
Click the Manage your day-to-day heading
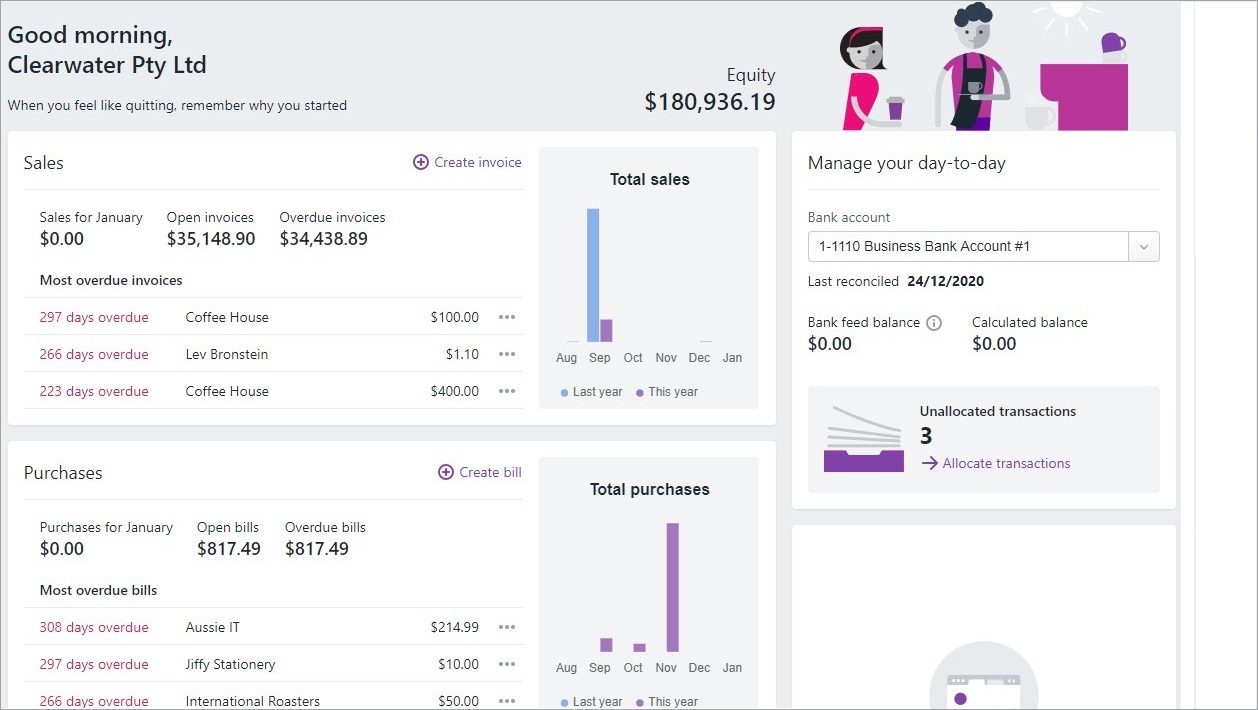coord(907,163)
